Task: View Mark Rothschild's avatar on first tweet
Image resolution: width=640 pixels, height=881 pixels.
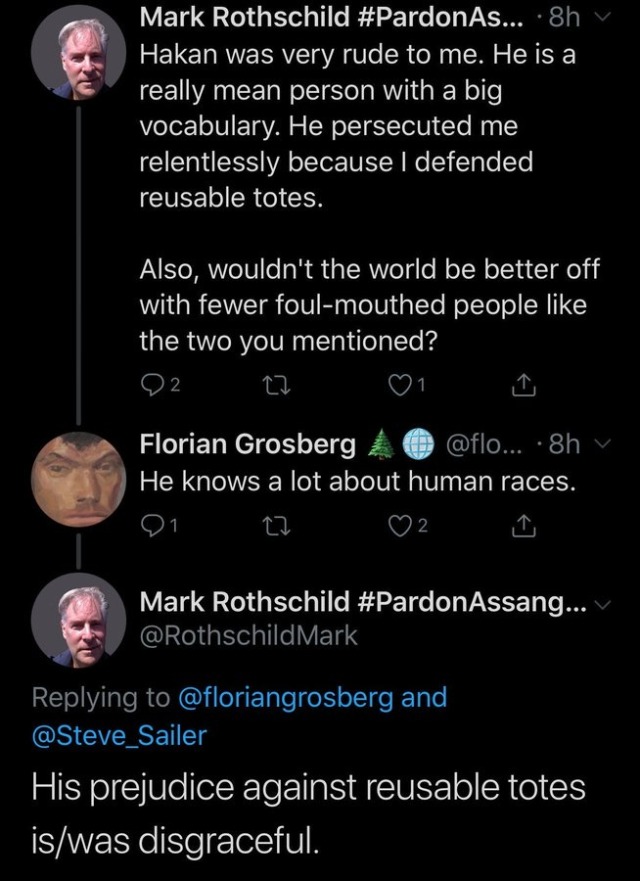Action: pos(78,57)
